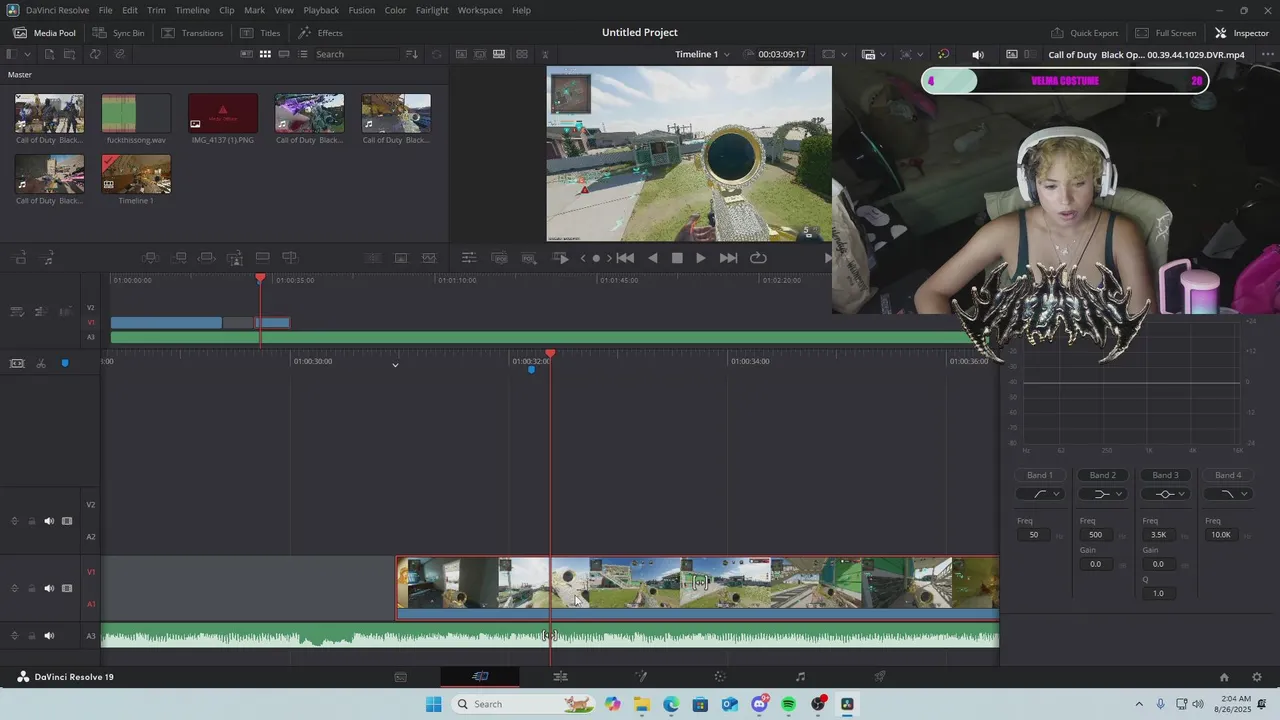Open the Band 4 filter type dropdown
The height and width of the screenshot is (720, 1280).
coord(1228,494)
